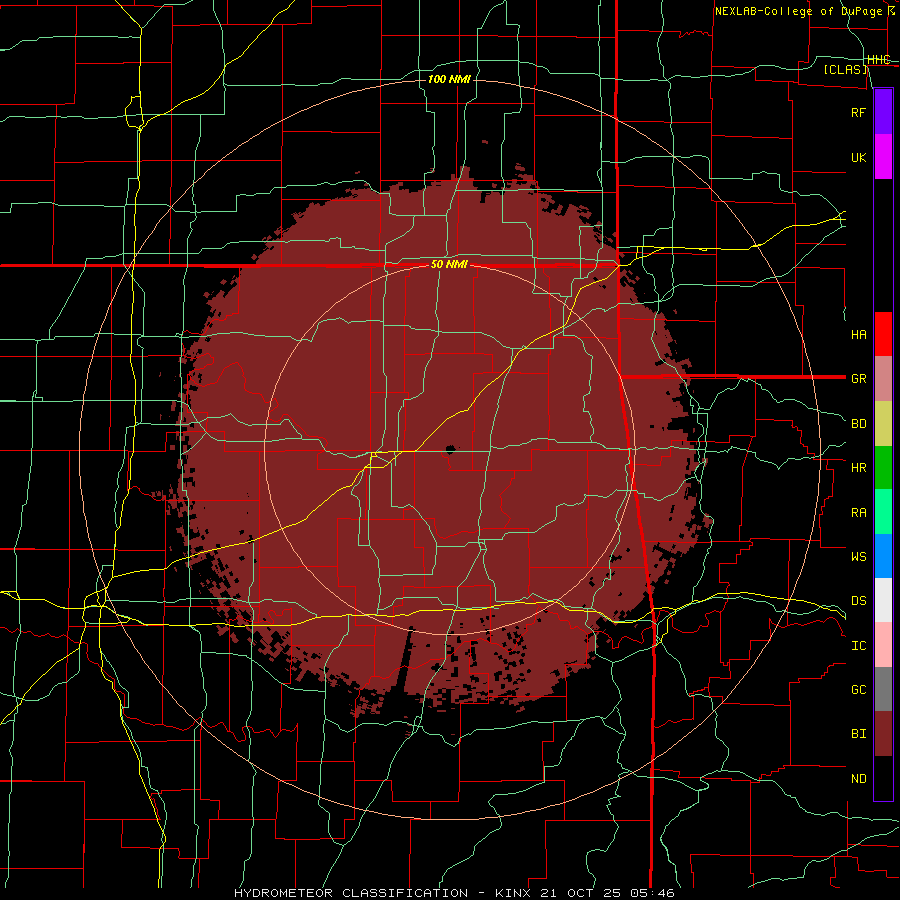Click the 'RF' legend label

click(858, 112)
